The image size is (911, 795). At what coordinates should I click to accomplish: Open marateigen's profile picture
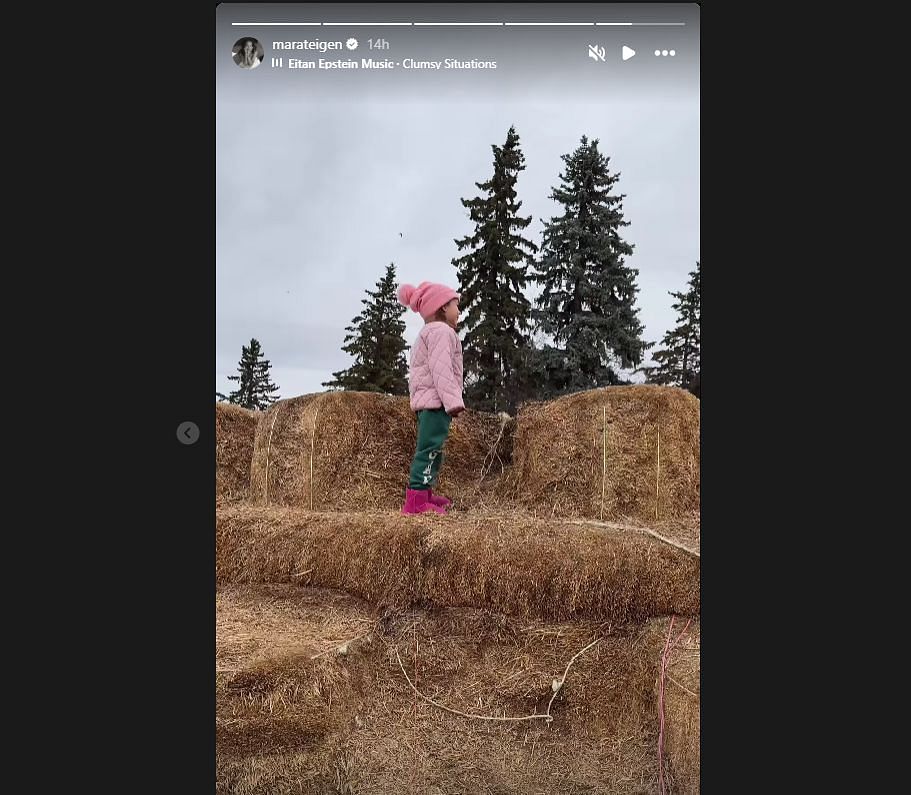coord(248,53)
